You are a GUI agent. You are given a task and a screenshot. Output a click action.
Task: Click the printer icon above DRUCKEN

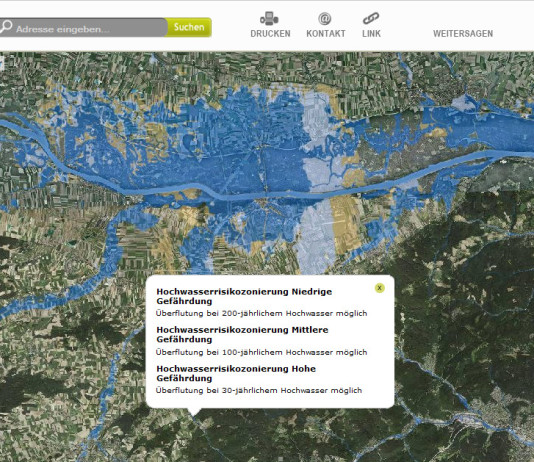269,18
